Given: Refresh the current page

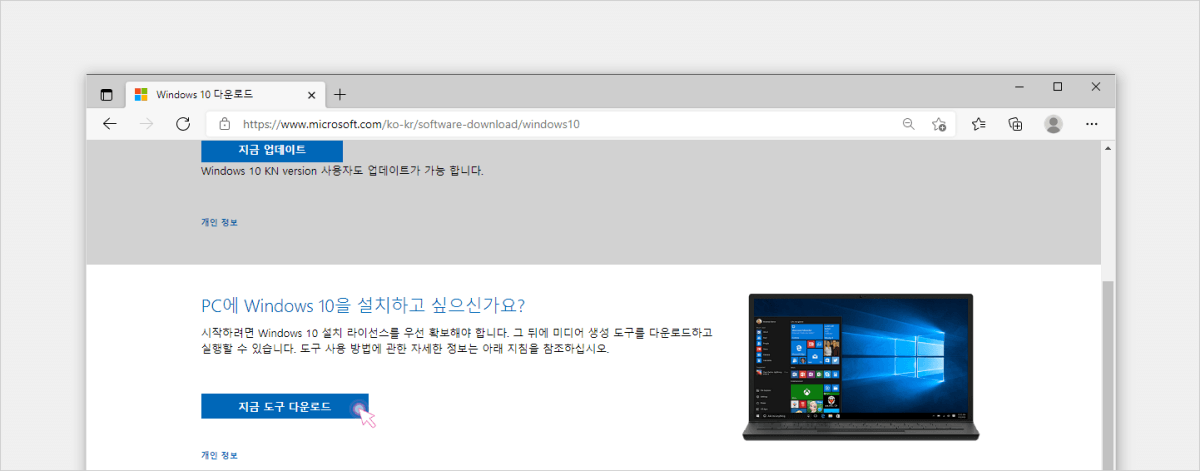Looking at the screenshot, I should (183, 124).
